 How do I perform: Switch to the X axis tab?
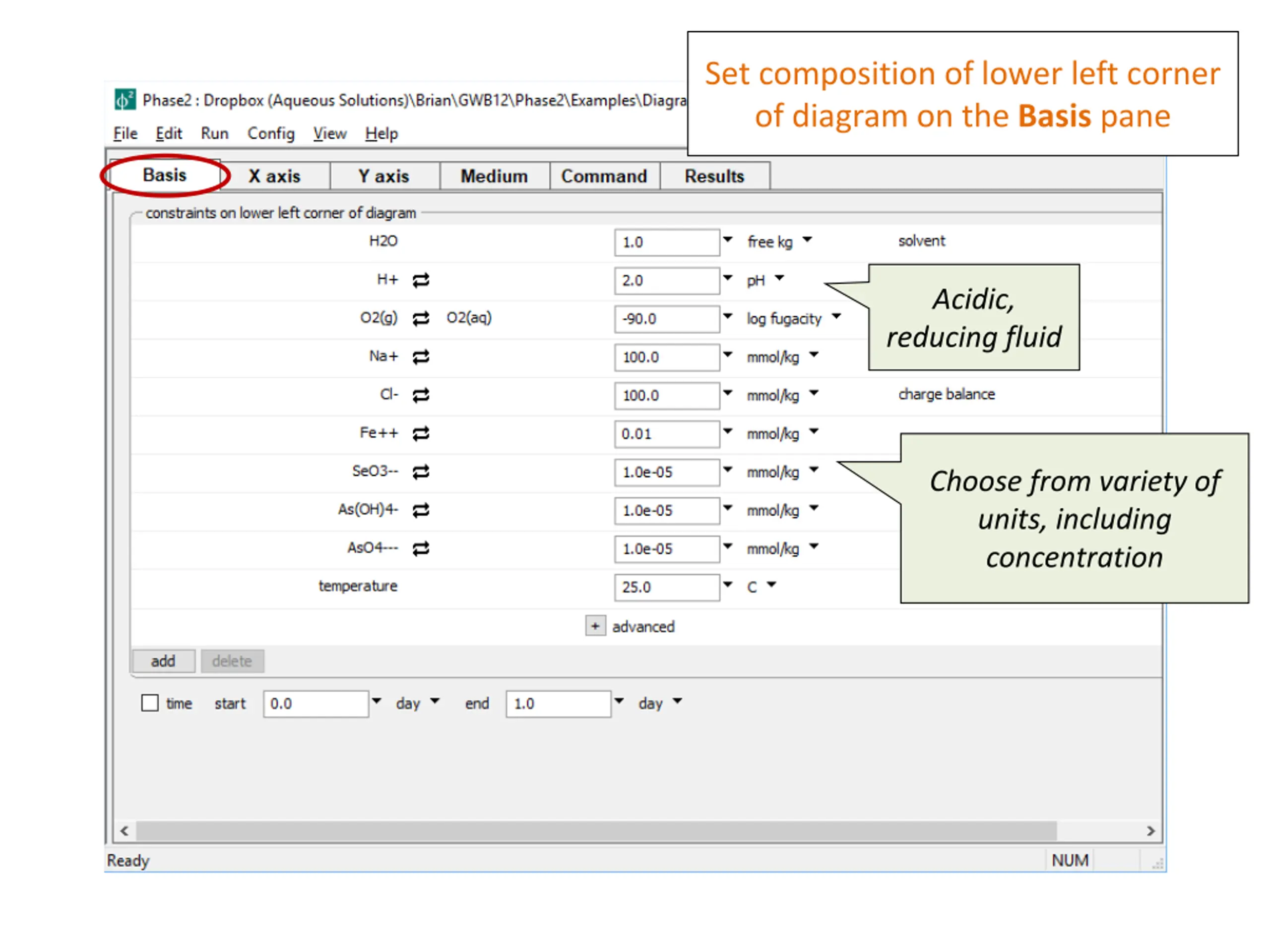274,176
